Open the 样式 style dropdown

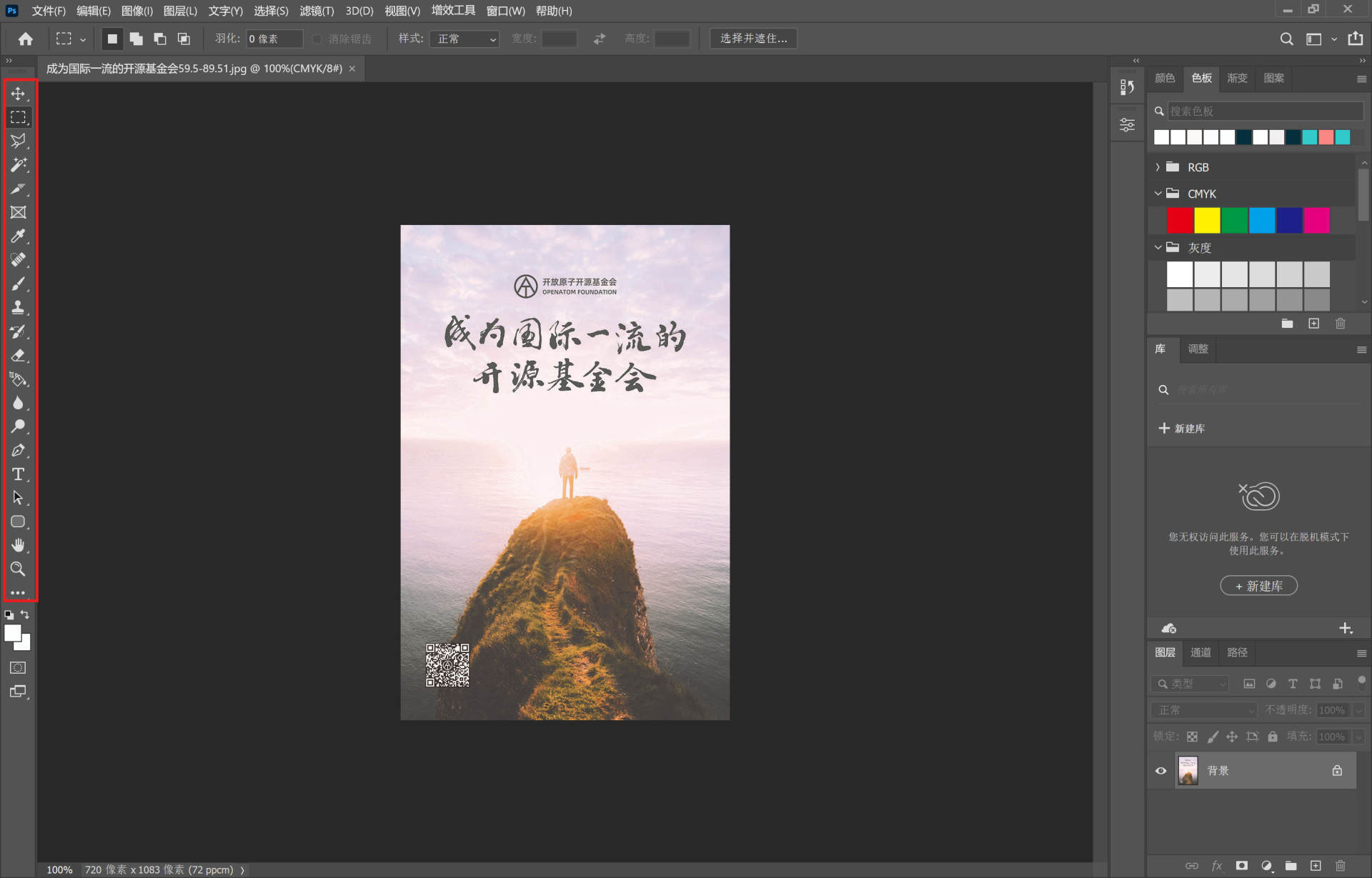point(465,39)
